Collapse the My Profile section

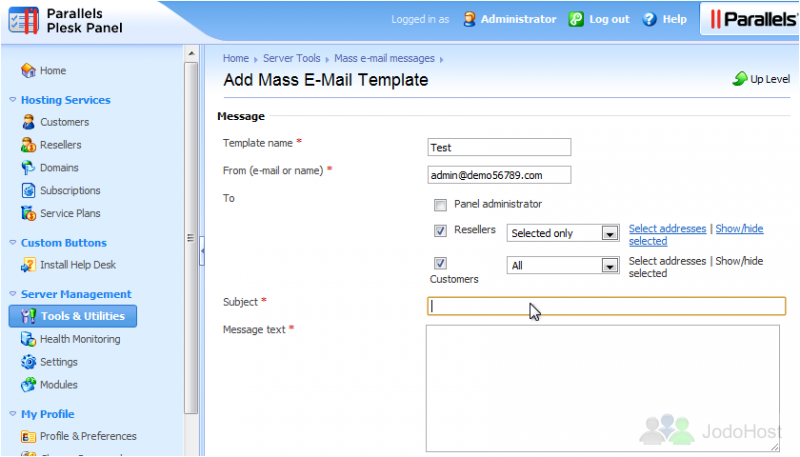[x=13, y=414]
